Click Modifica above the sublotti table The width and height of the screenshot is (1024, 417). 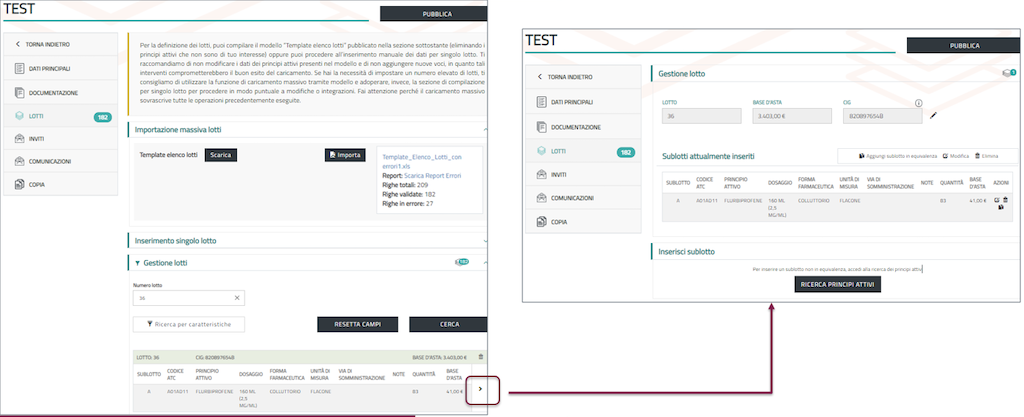955,157
